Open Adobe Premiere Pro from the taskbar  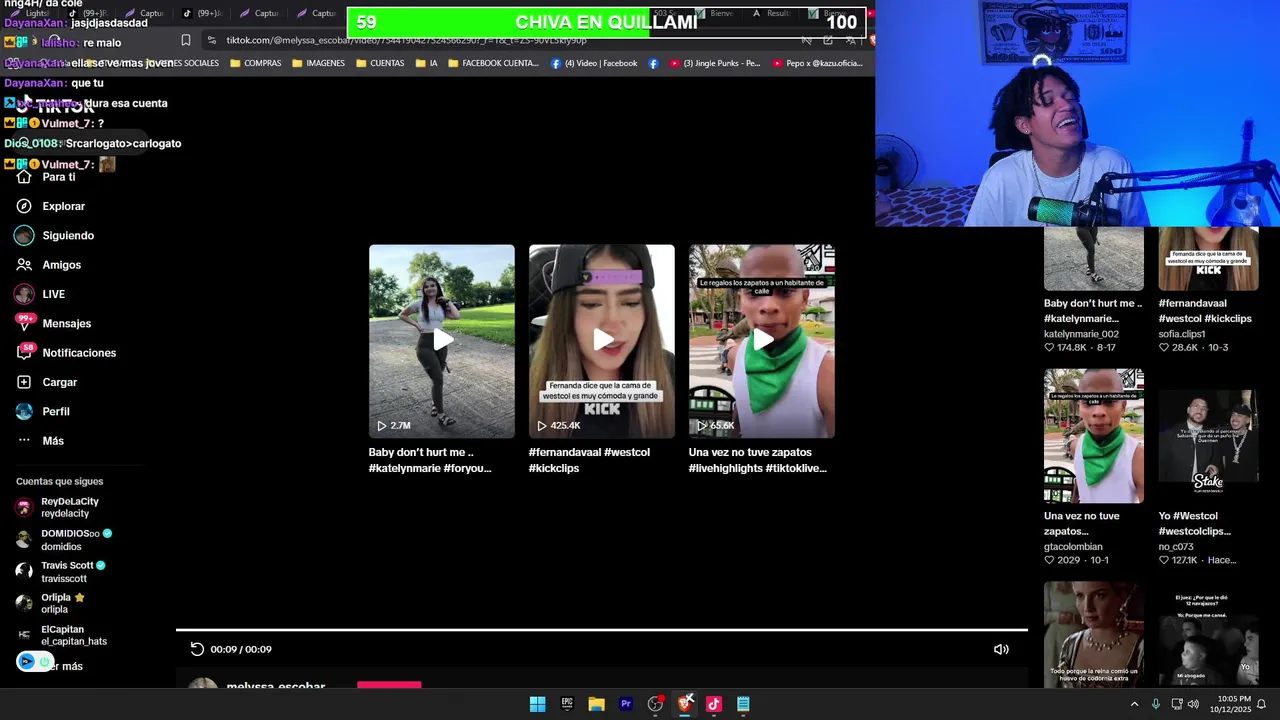click(x=626, y=704)
